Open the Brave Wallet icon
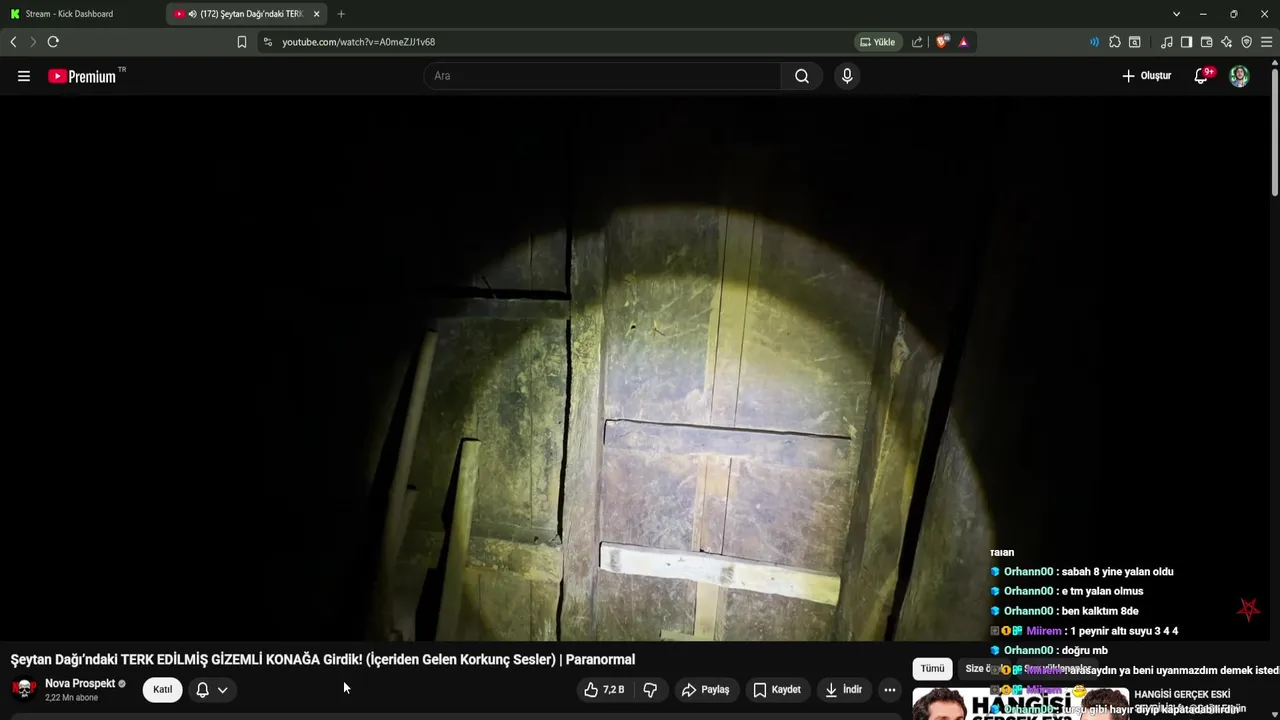The image size is (1280, 720). point(1206,42)
